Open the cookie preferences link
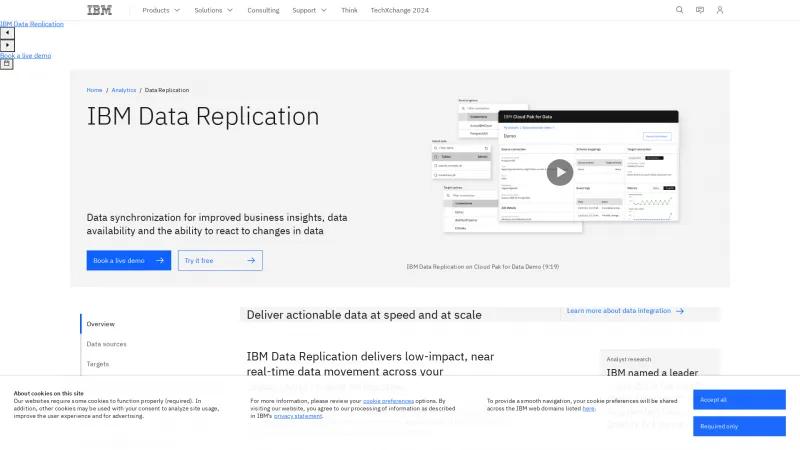 tap(388, 401)
